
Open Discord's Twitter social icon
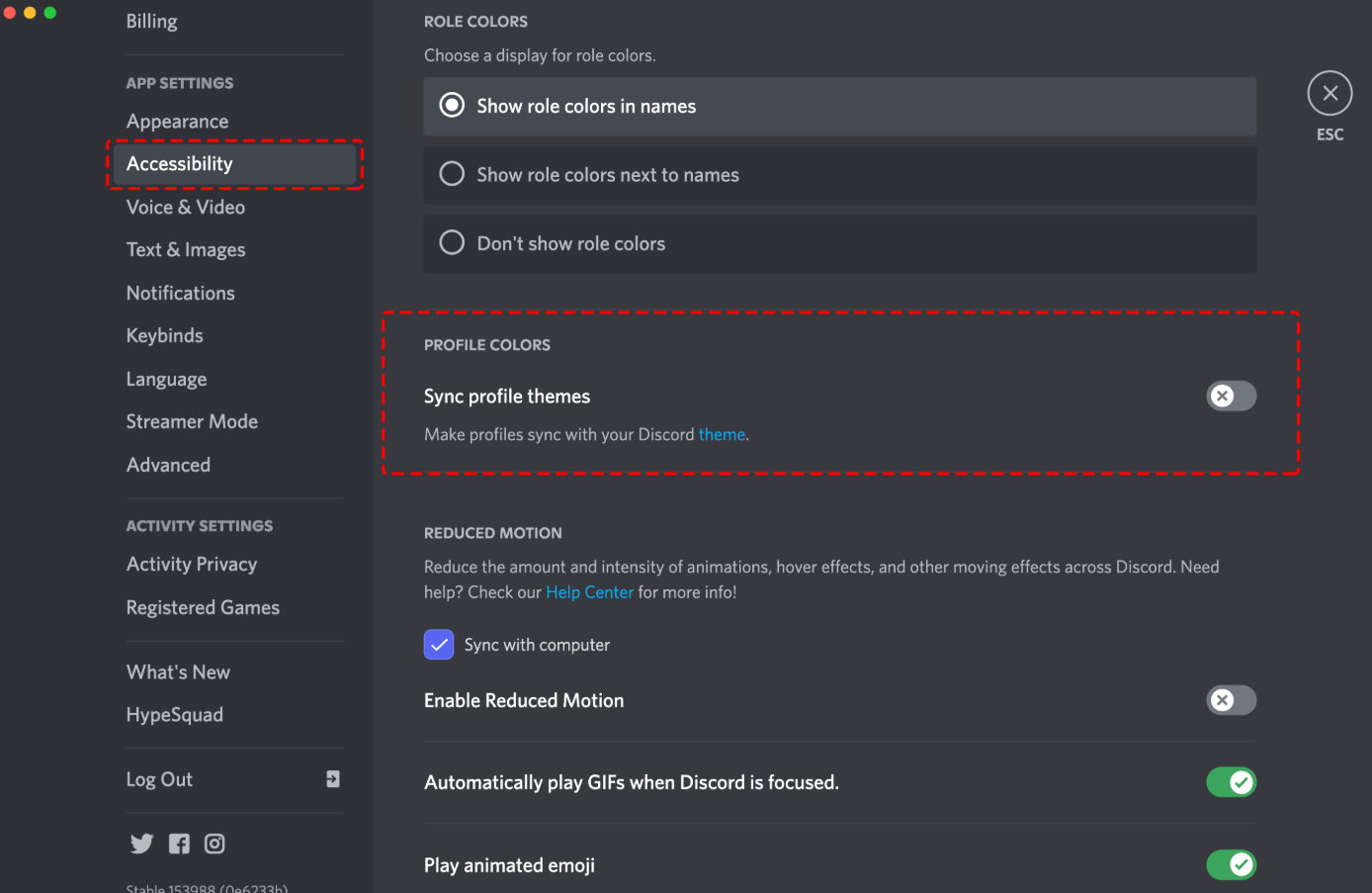click(141, 844)
